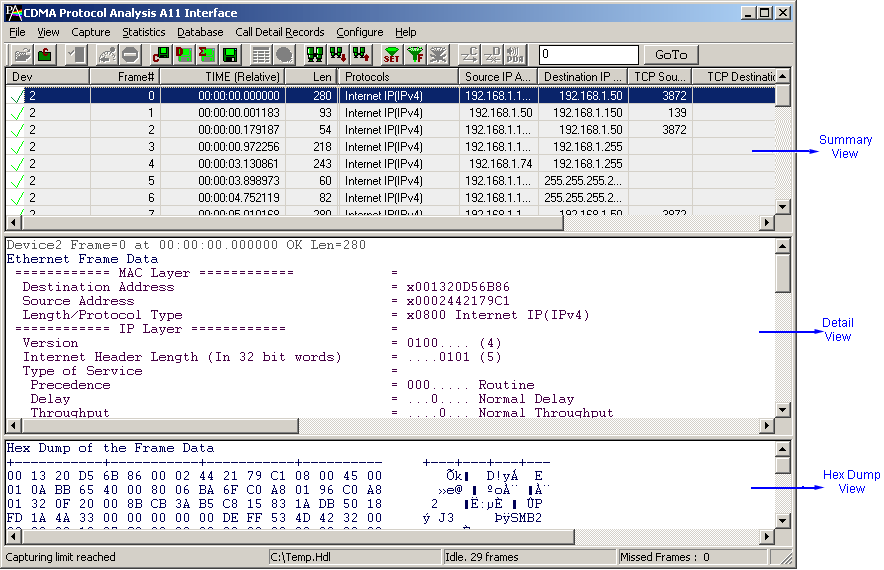Click detail view scroll left arrow
The image size is (884, 570).
coord(14,426)
